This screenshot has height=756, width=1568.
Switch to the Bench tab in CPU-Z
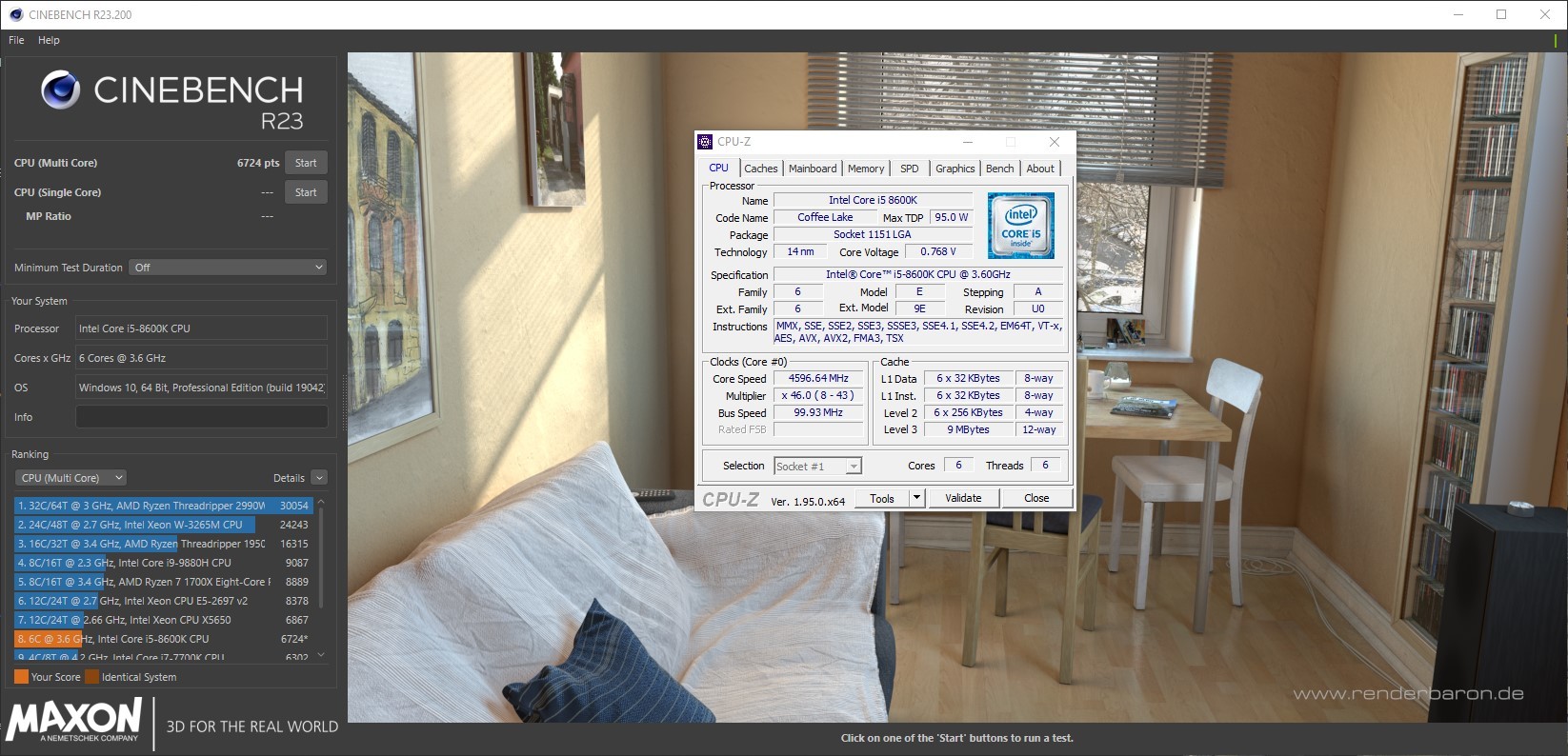point(999,169)
